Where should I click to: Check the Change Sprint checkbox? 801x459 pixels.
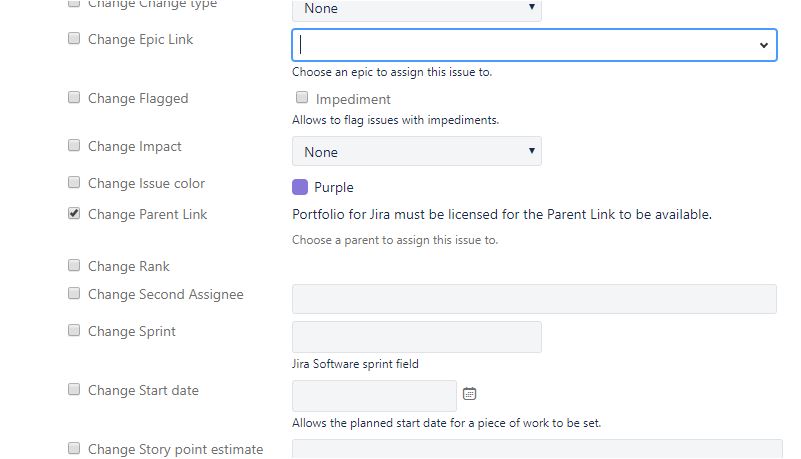(x=74, y=330)
